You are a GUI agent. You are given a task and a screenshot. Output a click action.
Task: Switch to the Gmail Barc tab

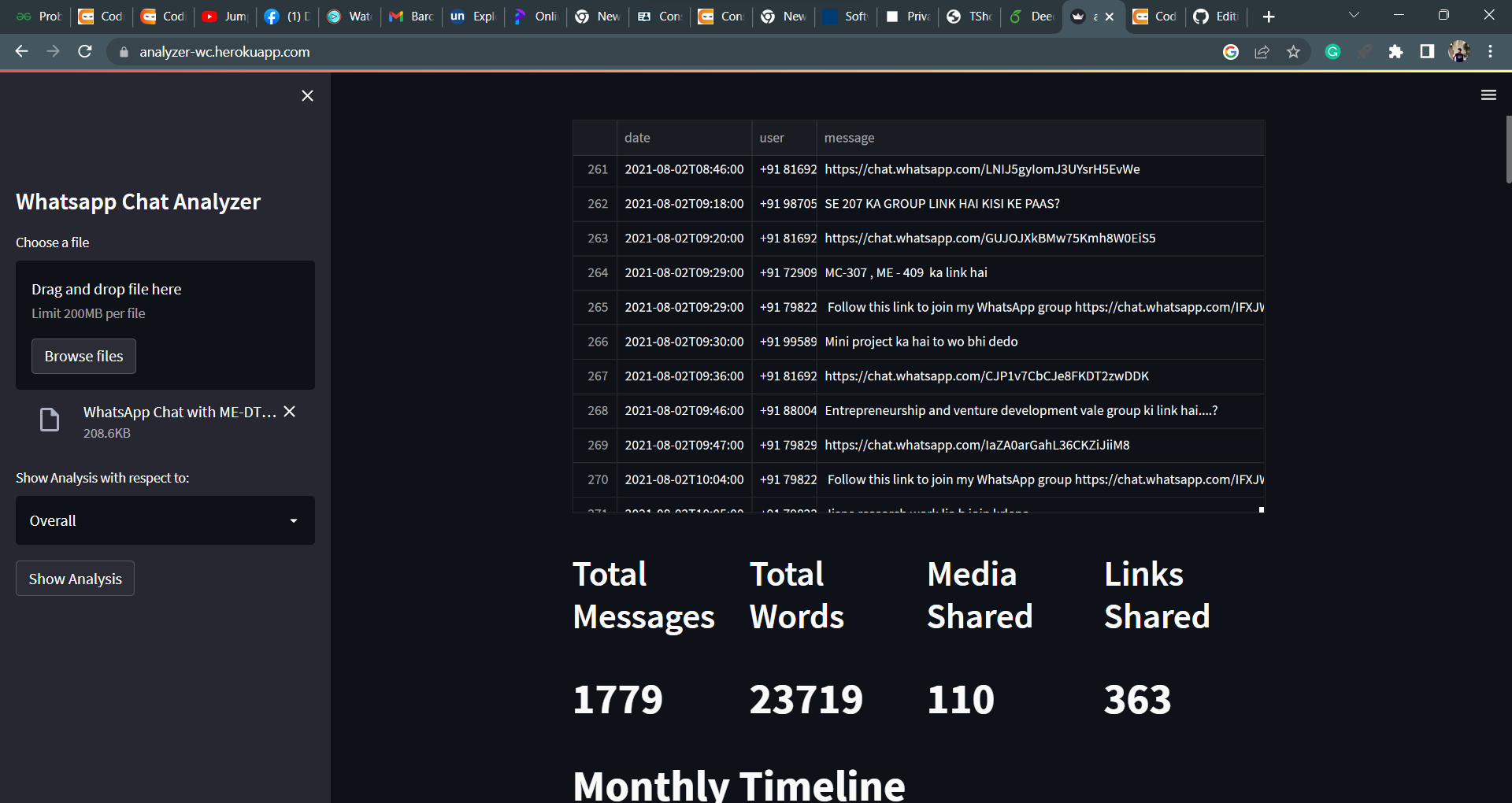pos(411,17)
